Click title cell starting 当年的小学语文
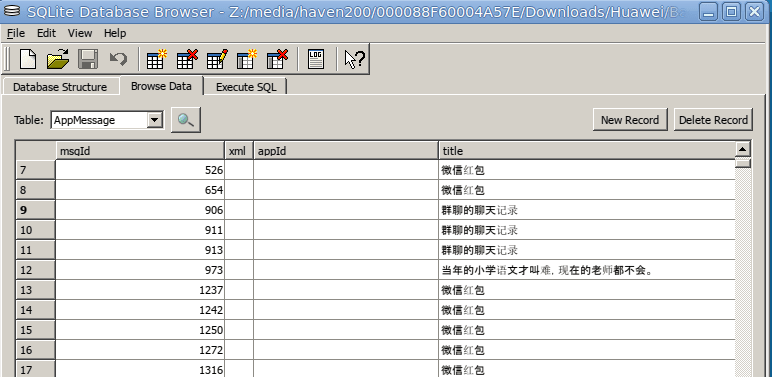Viewport: 772px width, 377px height. point(587,270)
